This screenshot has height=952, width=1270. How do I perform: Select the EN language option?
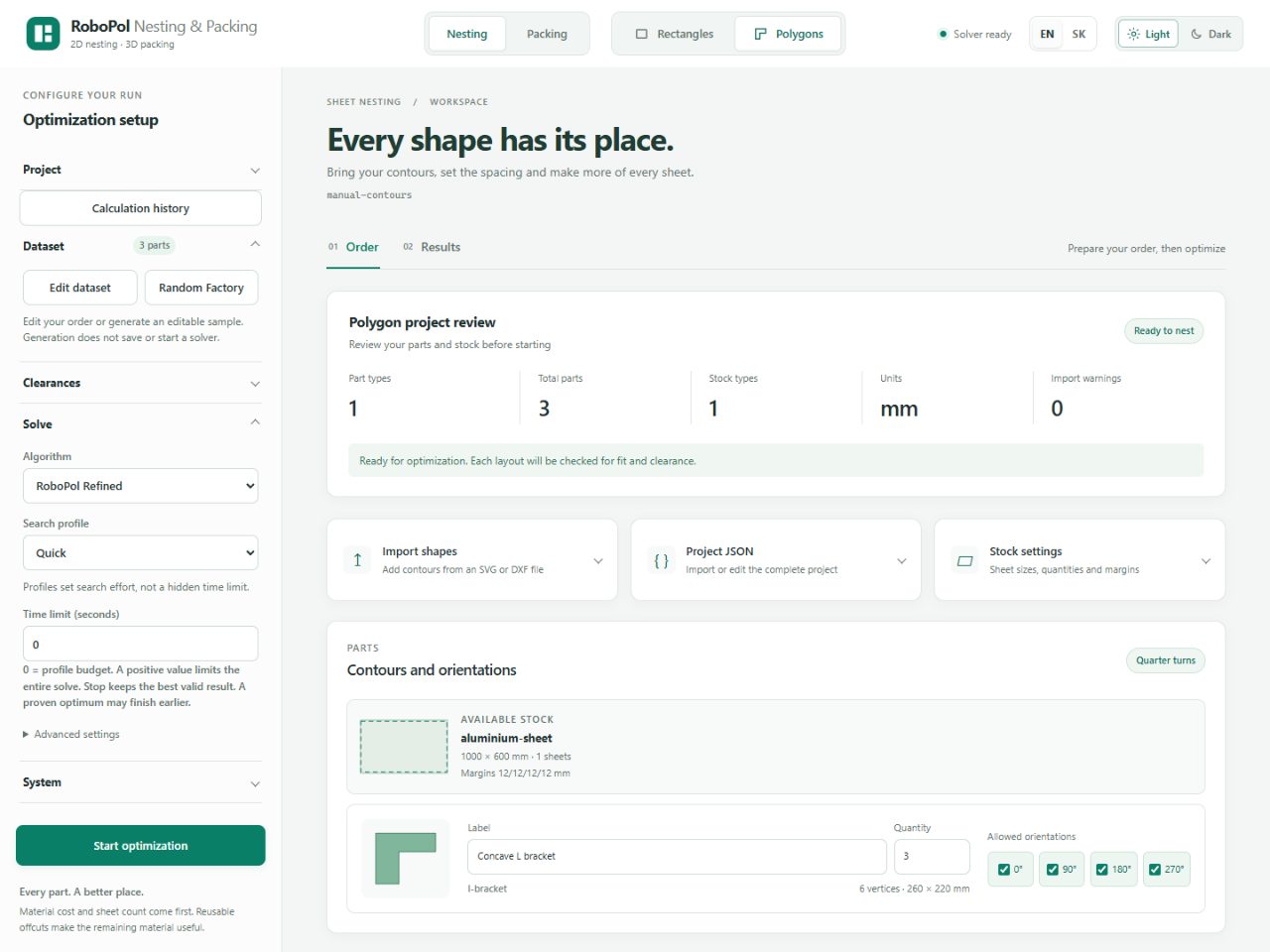[1047, 34]
